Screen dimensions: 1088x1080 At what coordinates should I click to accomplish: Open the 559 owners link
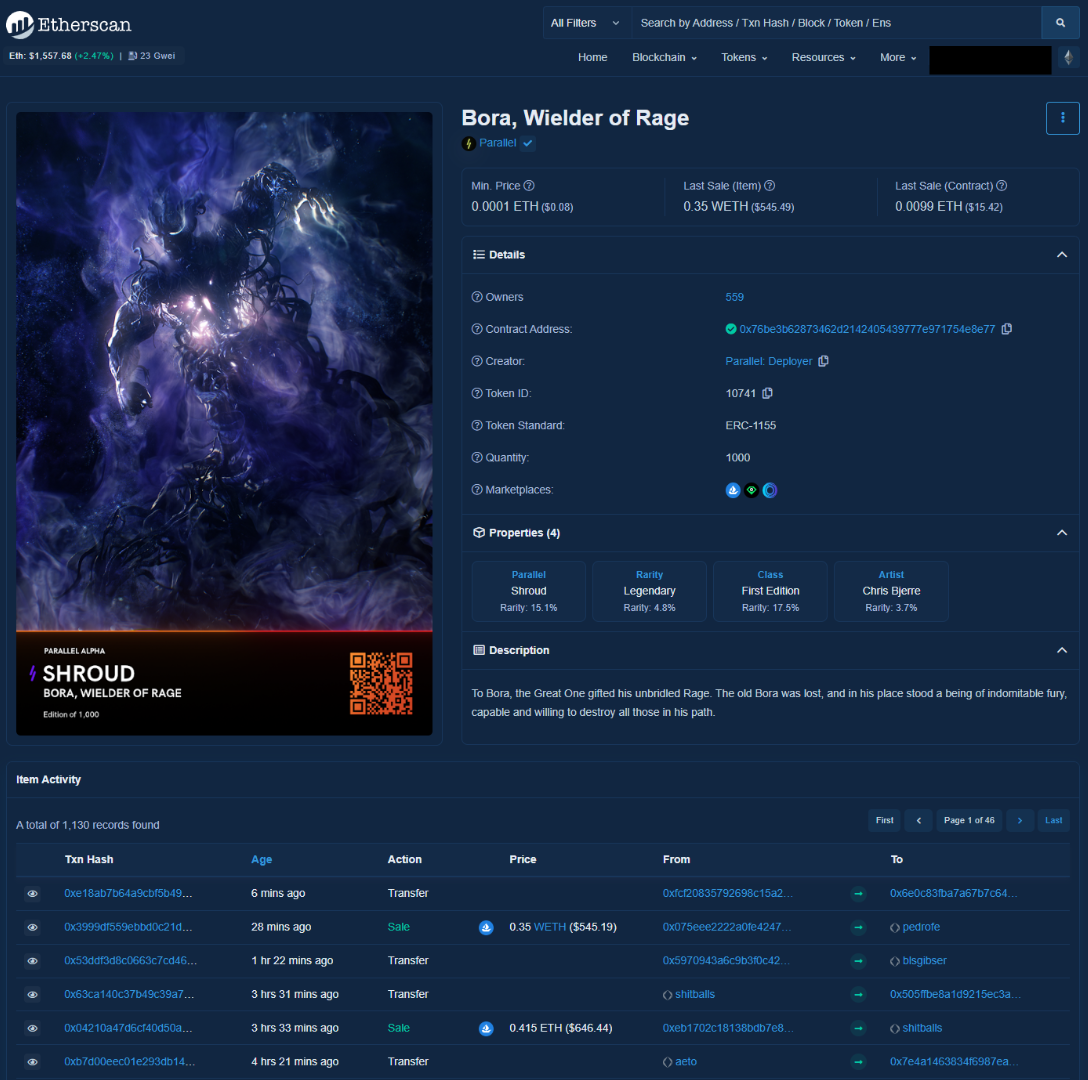coord(734,297)
